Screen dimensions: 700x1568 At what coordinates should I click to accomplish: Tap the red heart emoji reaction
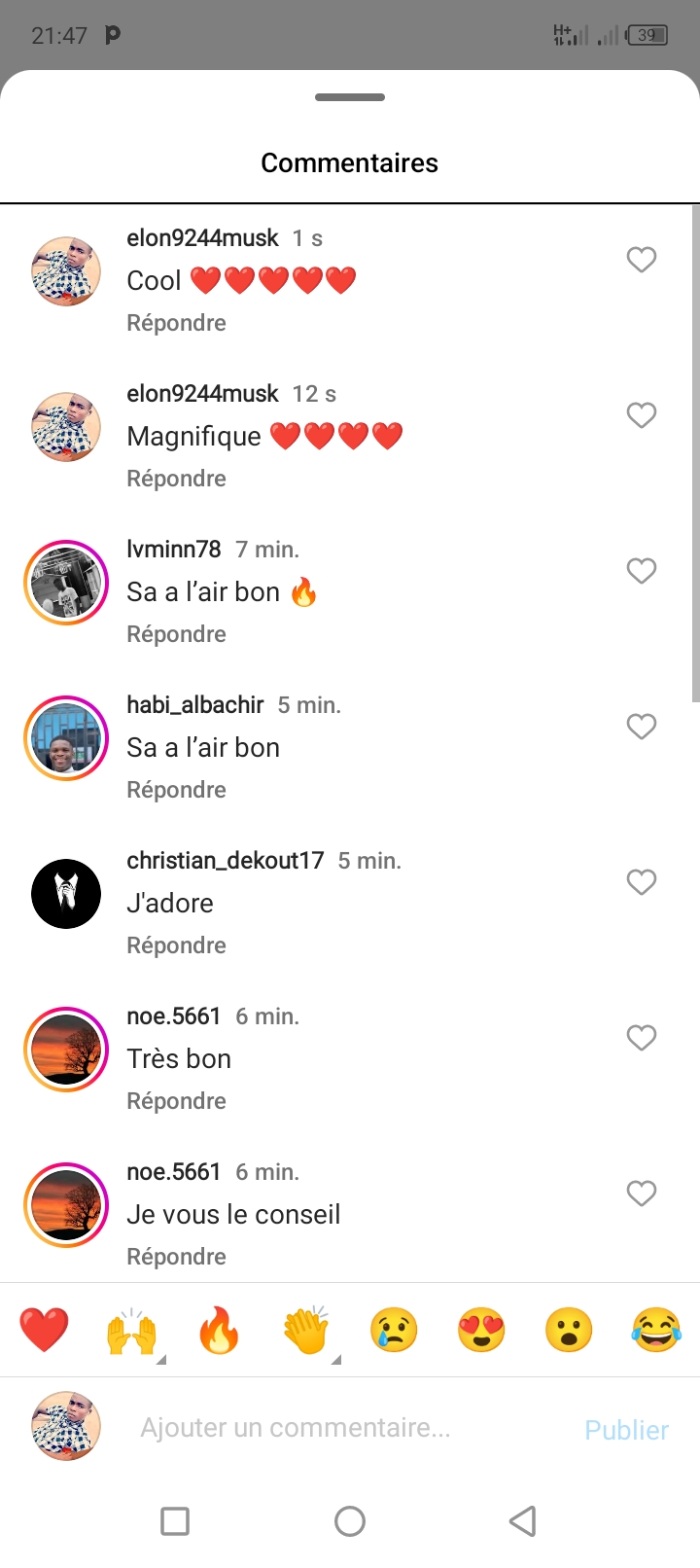tap(44, 1330)
